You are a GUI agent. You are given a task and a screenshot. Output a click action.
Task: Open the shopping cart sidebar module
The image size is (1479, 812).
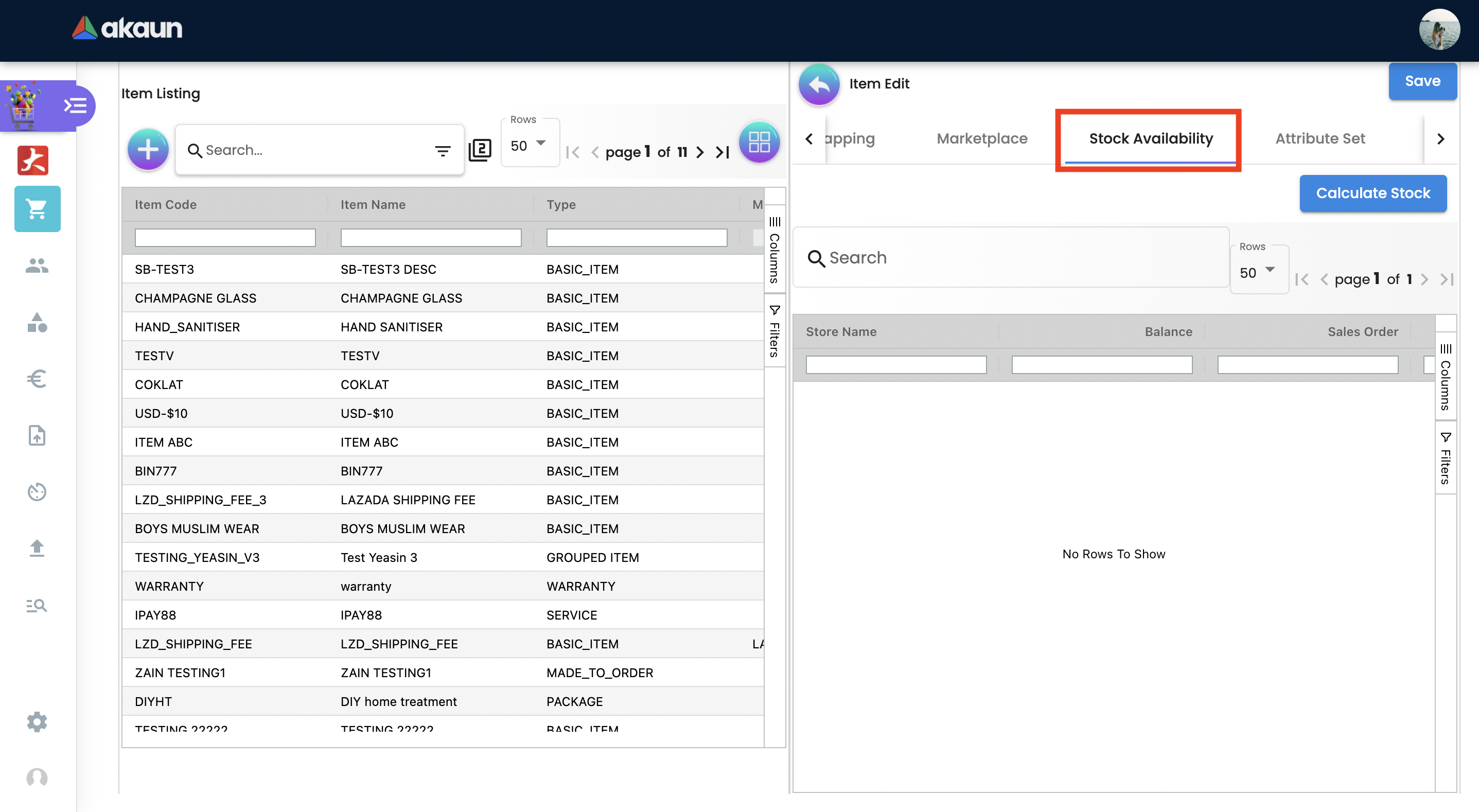38,209
